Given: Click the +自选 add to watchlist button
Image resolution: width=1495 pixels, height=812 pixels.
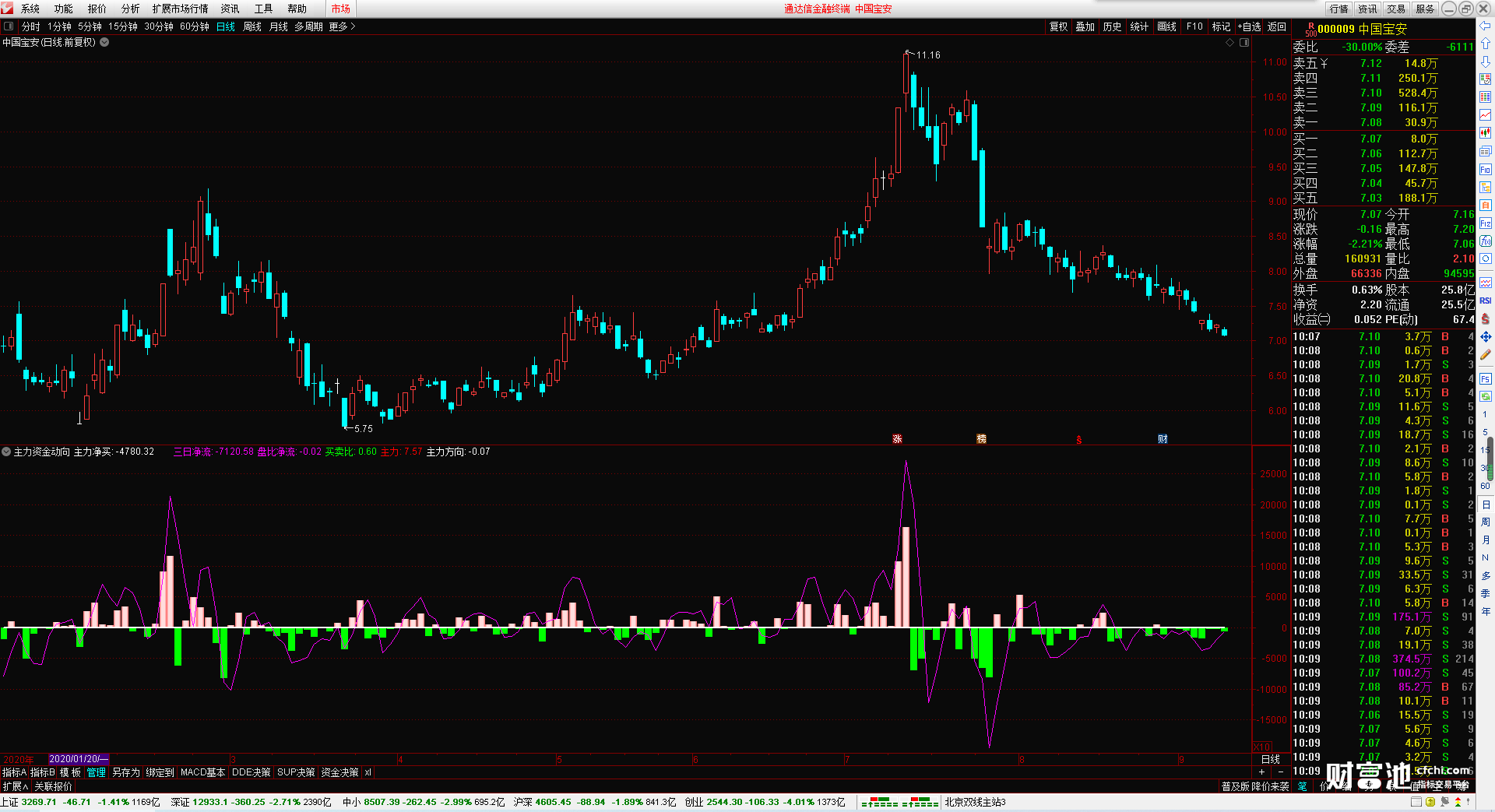Looking at the screenshot, I should [x=1249, y=26].
